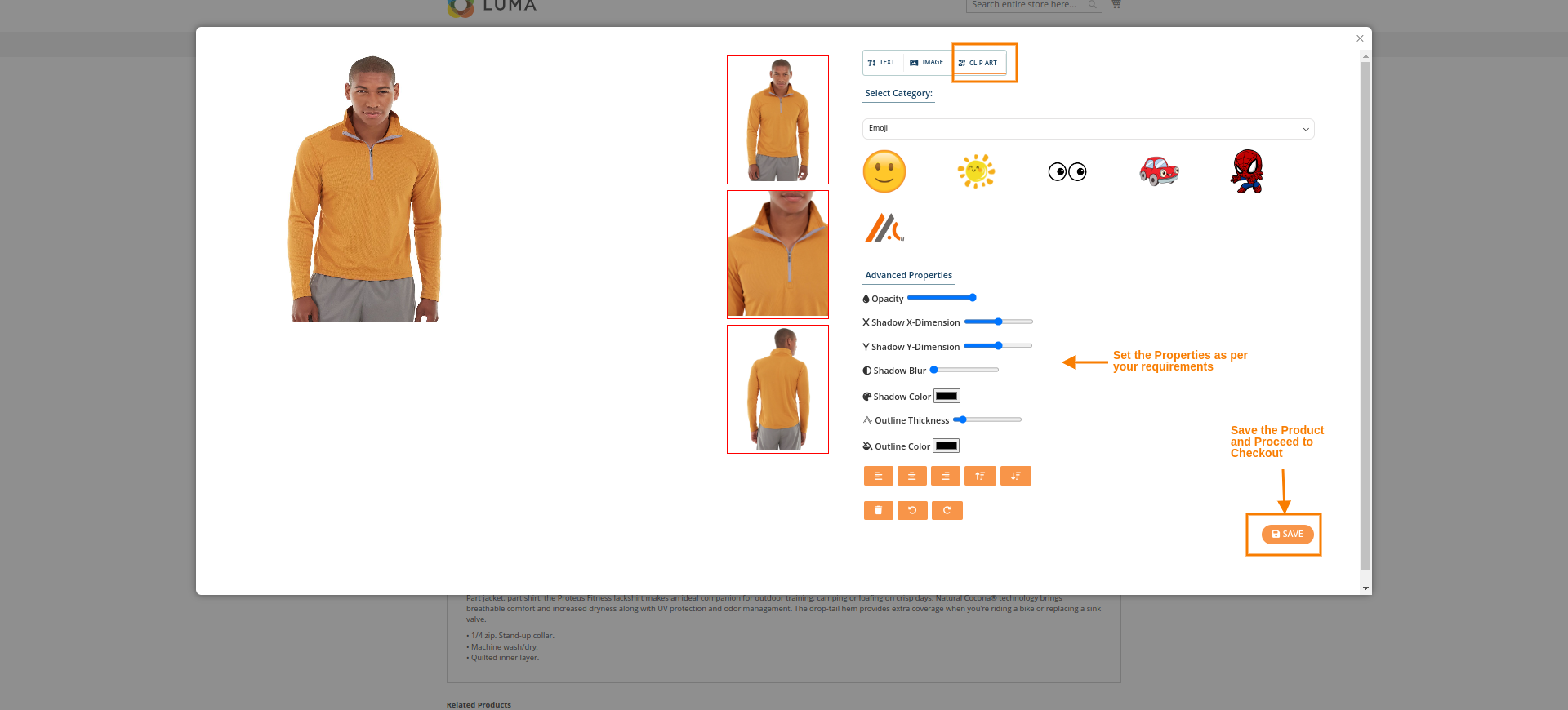The image size is (1568, 710).
Task: Select the smiley face emoji clip art
Action: (x=884, y=171)
